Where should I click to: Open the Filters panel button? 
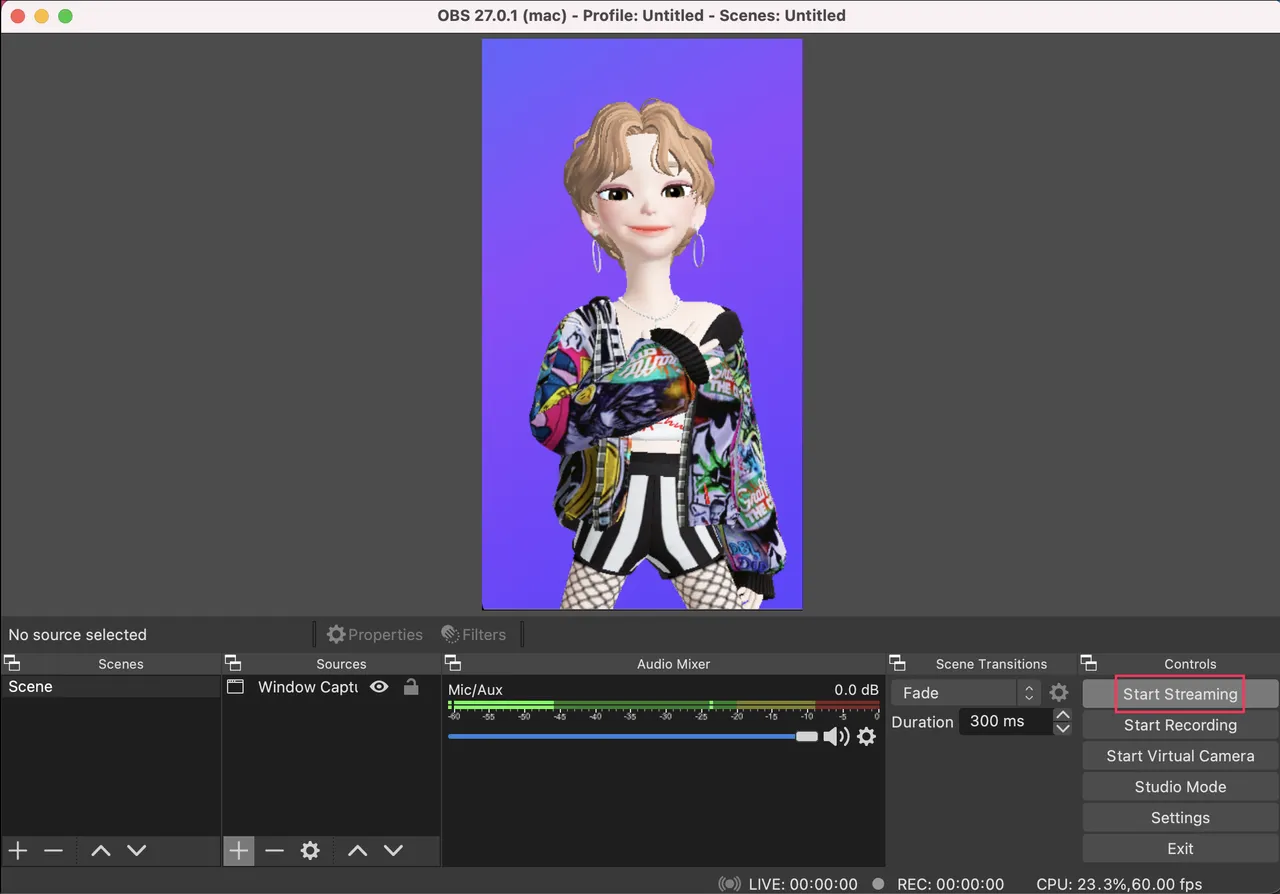pyautogui.click(x=475, y=634)
